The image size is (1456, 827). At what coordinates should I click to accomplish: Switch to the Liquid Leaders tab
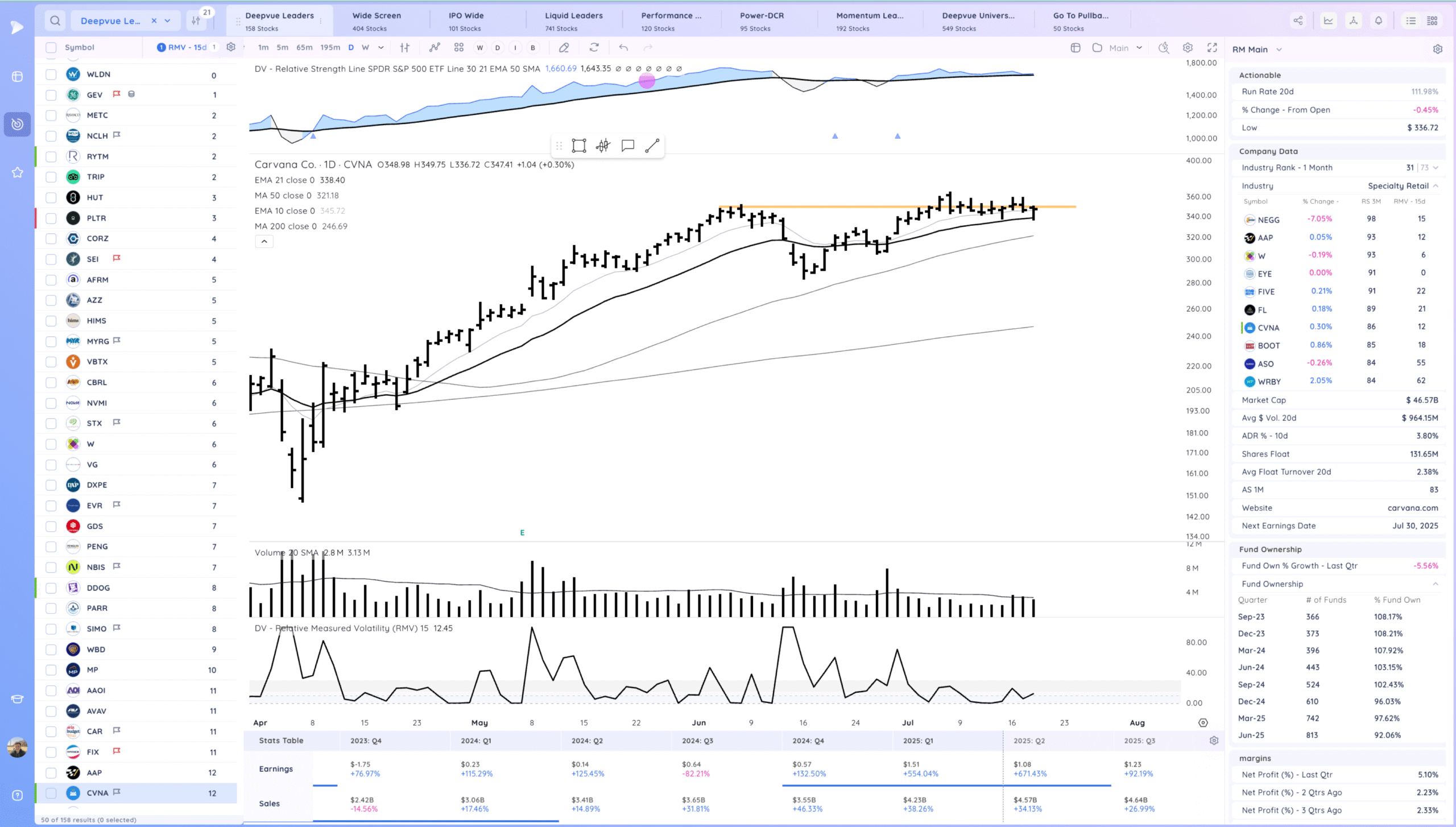(x=573, y=21)
